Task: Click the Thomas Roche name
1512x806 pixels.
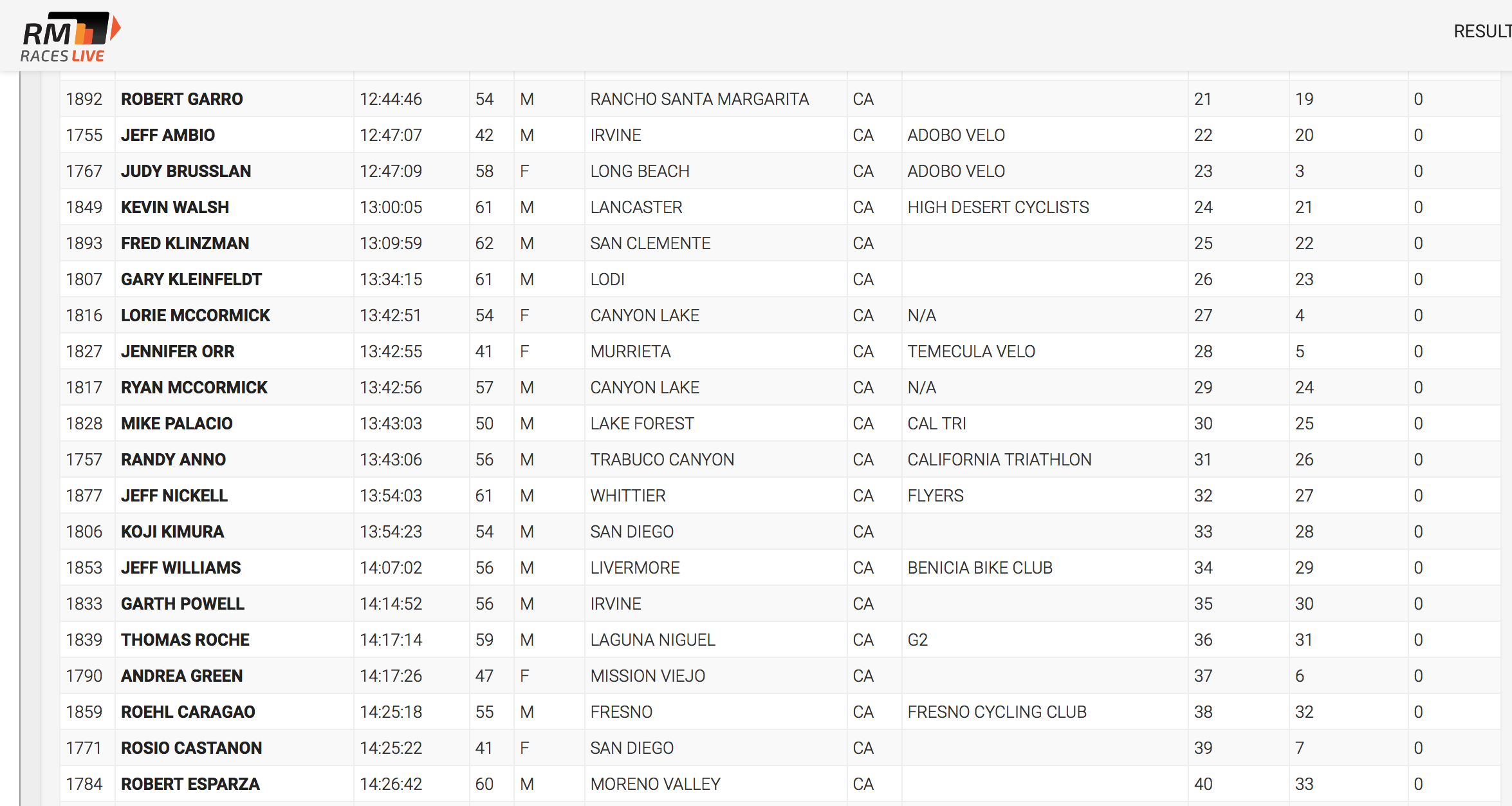Action: [185, 640]
